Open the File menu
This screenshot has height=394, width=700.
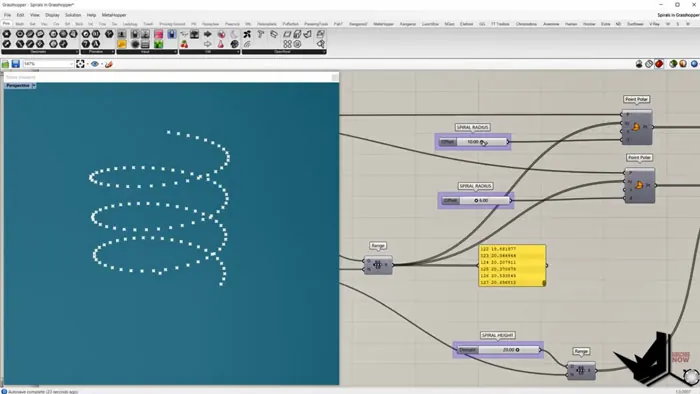(x=8, y=15)
